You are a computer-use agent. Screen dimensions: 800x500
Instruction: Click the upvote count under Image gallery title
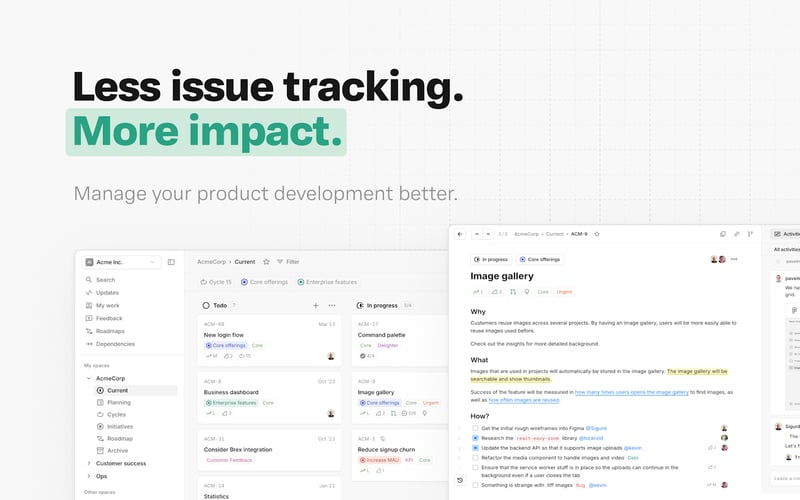coord(496,292)
